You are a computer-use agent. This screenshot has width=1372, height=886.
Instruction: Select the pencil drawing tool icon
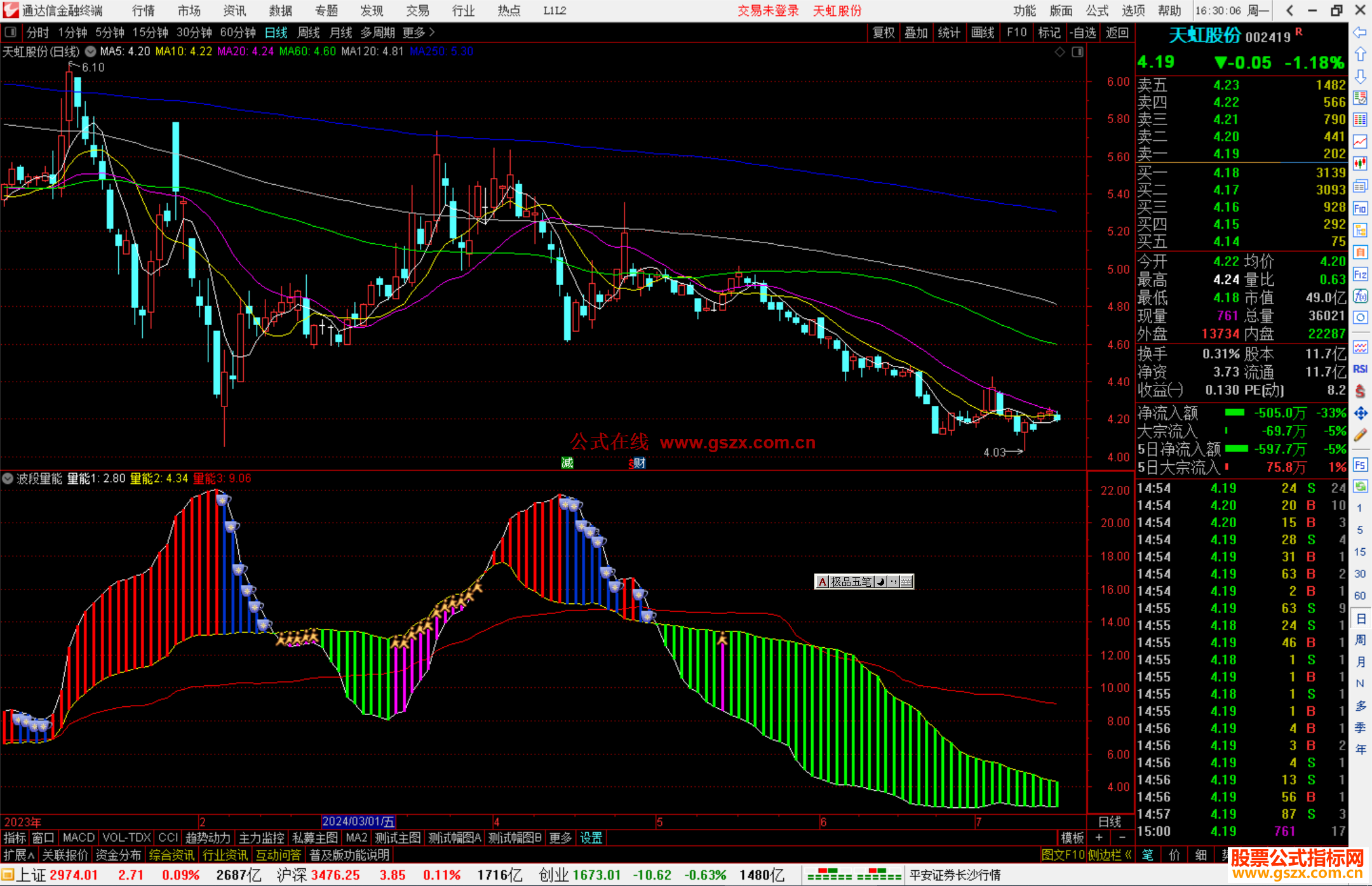click(1360, 435)
